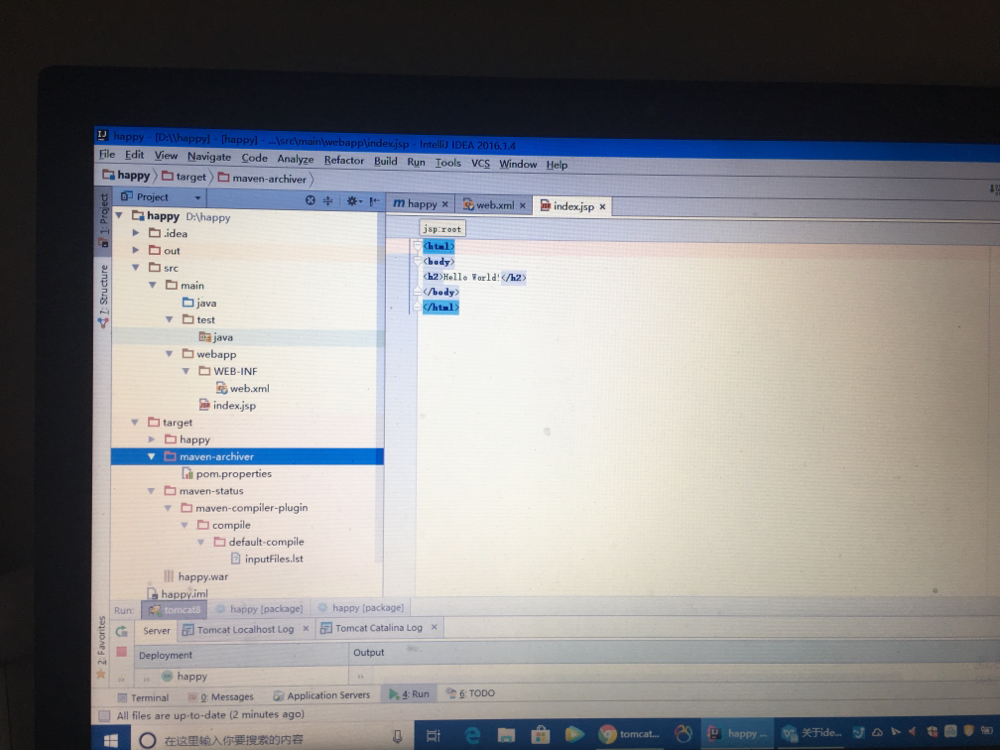Toggle the Favorites side panel
The image size is (1001, 751).
(101, 647)
